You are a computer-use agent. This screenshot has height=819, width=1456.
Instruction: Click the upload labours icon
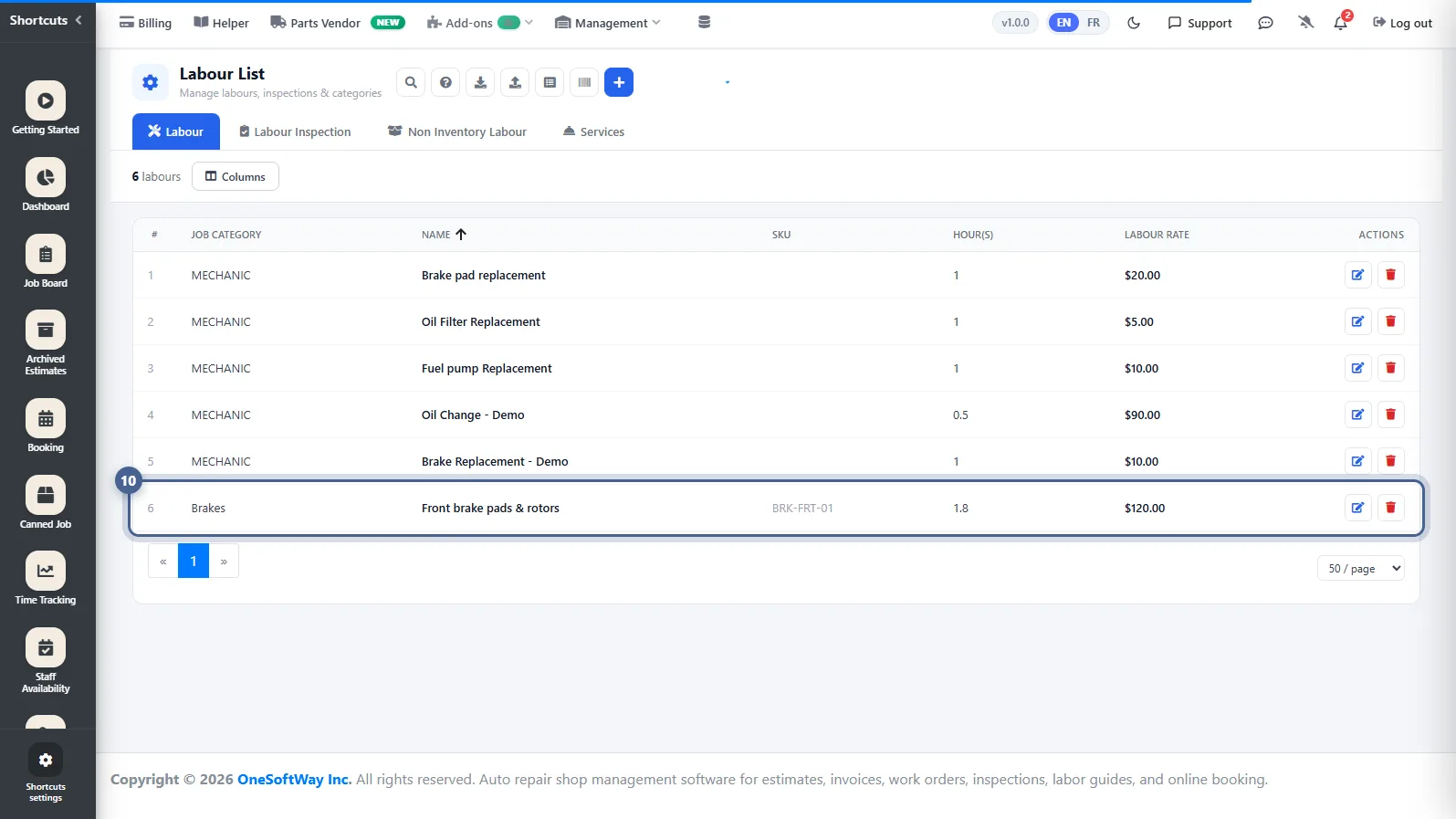tap(515, 82)
